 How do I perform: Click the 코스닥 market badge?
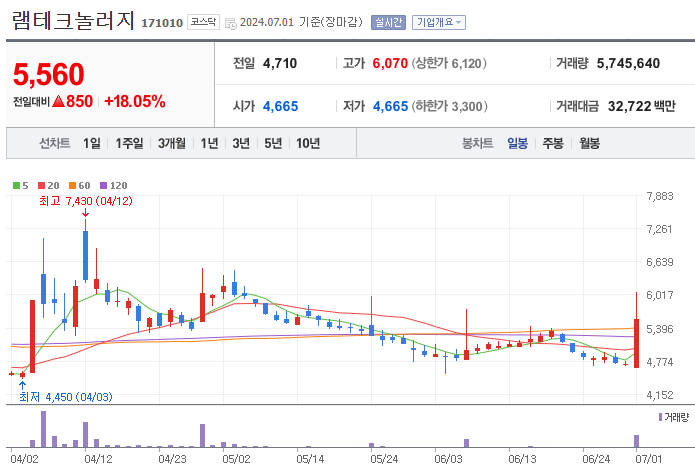(203, 22)
